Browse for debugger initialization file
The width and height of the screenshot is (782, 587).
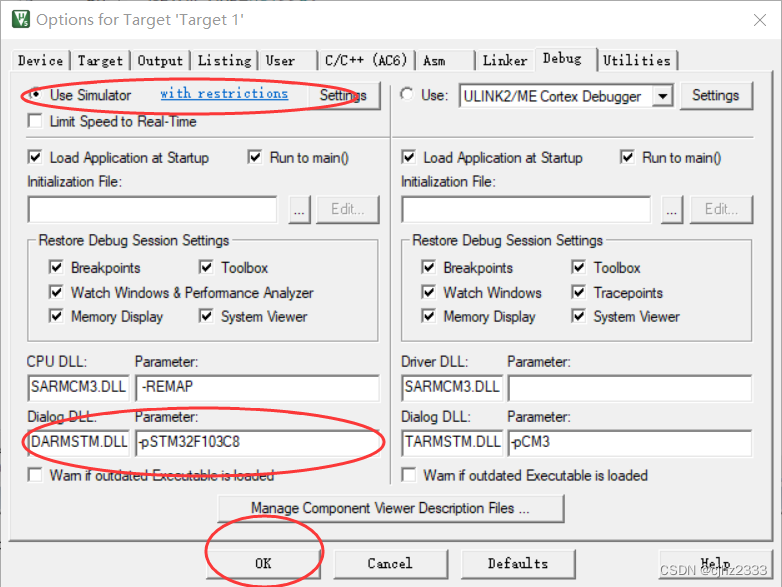point(672,209)
